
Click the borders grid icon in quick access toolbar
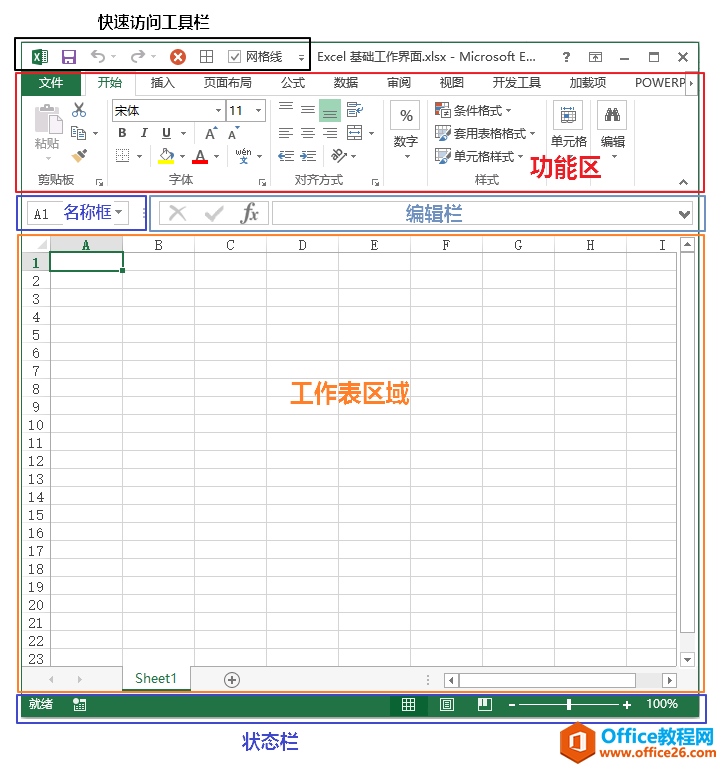tap(206, 57)
